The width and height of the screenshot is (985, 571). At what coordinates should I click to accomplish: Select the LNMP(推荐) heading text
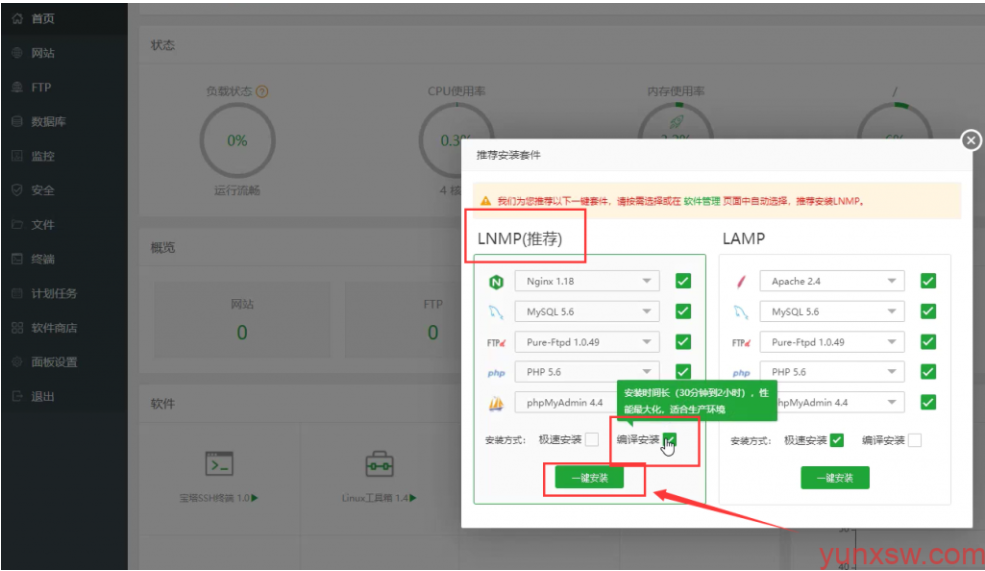pyautogui.click(x=520, y=239)
